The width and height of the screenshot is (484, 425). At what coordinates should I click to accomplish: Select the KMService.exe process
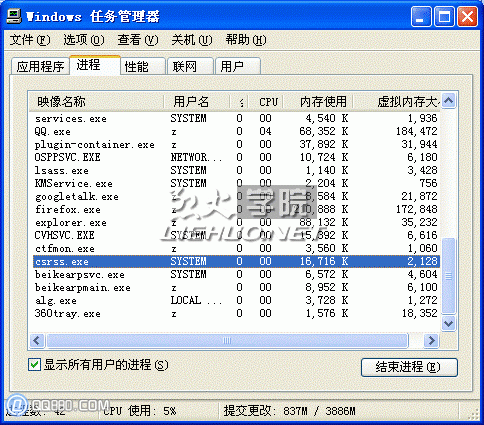coord(236,183)
